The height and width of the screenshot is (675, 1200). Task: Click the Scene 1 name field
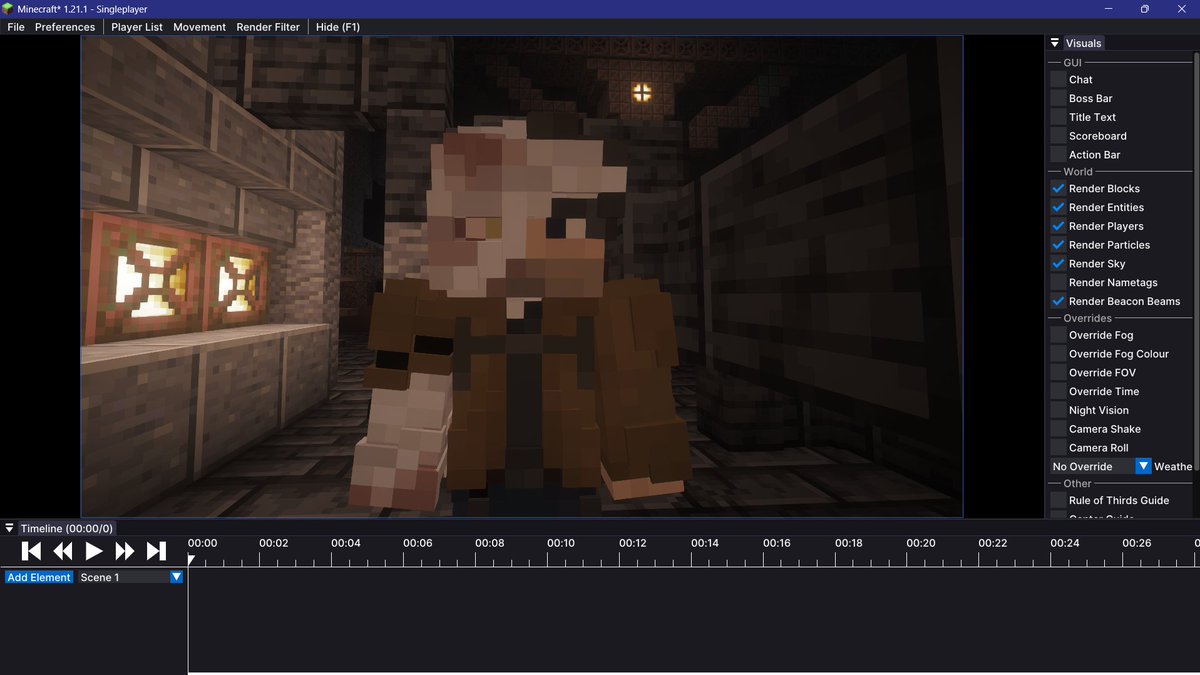click(x=123, y=577)
